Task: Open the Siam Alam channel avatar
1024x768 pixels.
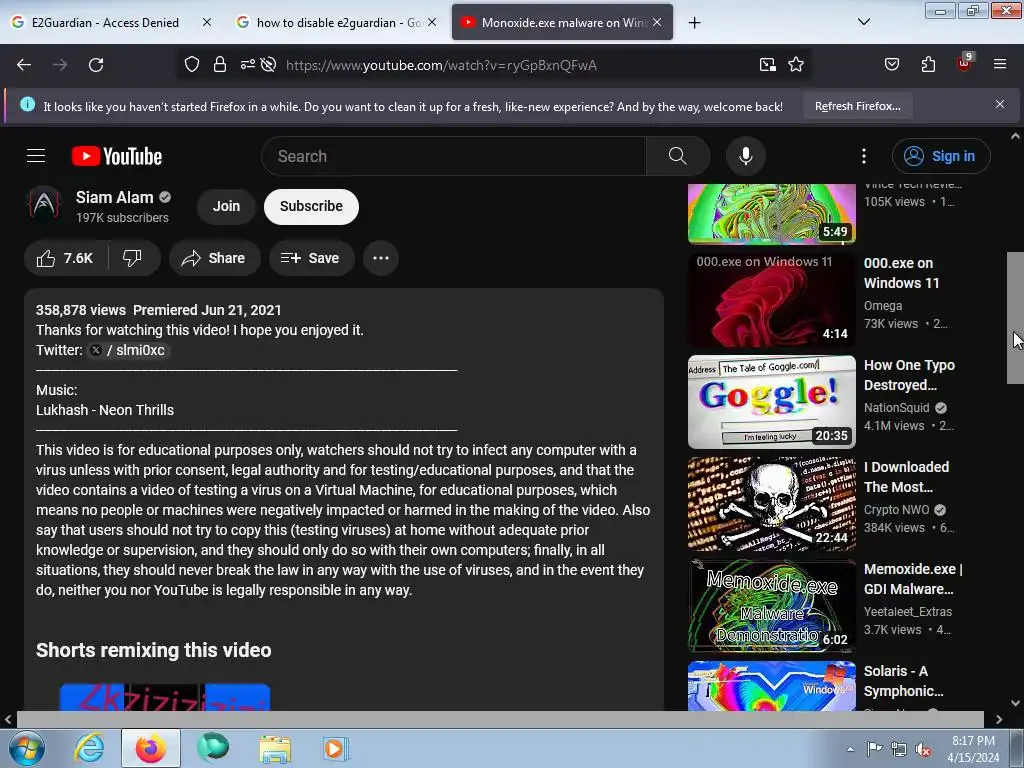Action: tap(44, 204)
